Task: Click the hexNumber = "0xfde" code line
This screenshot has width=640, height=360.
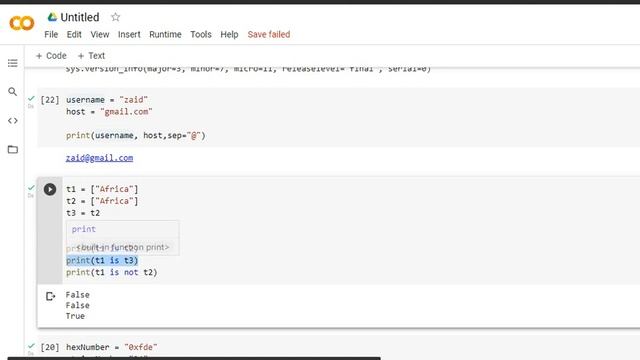Action: [x=111, y=347]
